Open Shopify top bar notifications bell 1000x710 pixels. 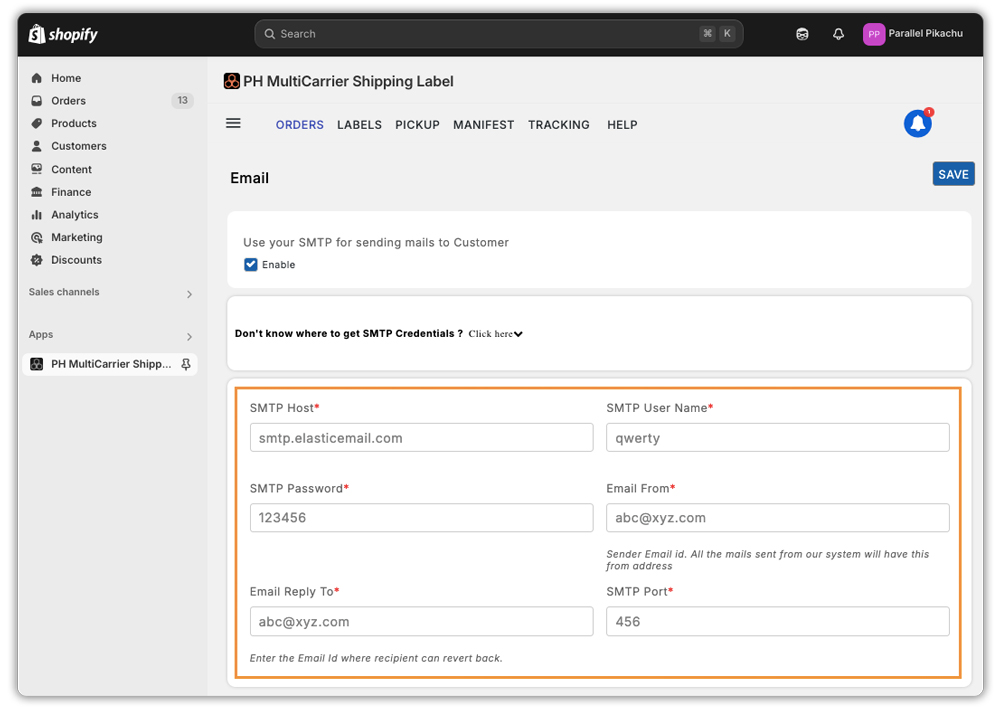(x=839, y=34)
